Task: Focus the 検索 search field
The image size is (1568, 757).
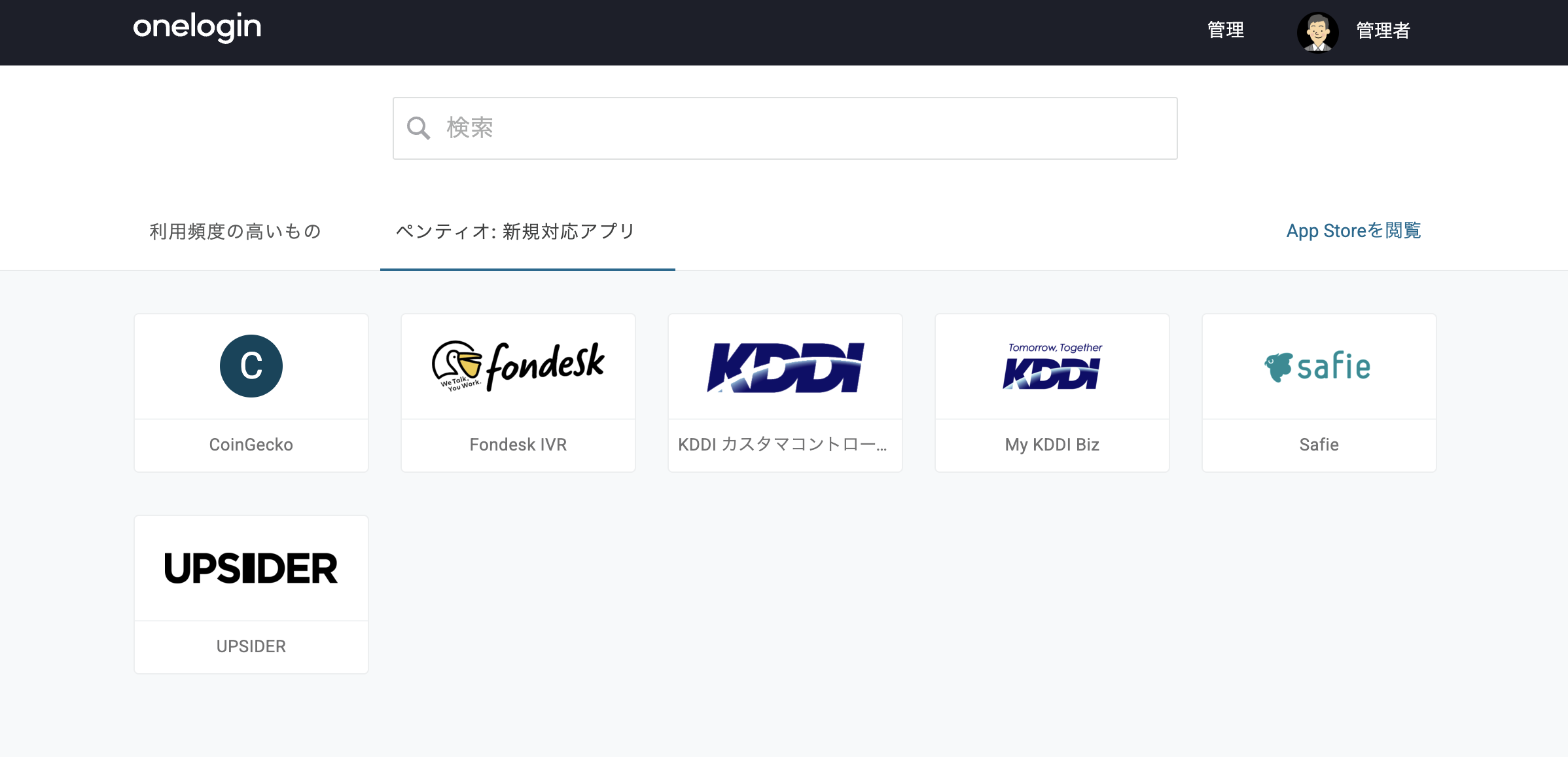Action: 785,128
